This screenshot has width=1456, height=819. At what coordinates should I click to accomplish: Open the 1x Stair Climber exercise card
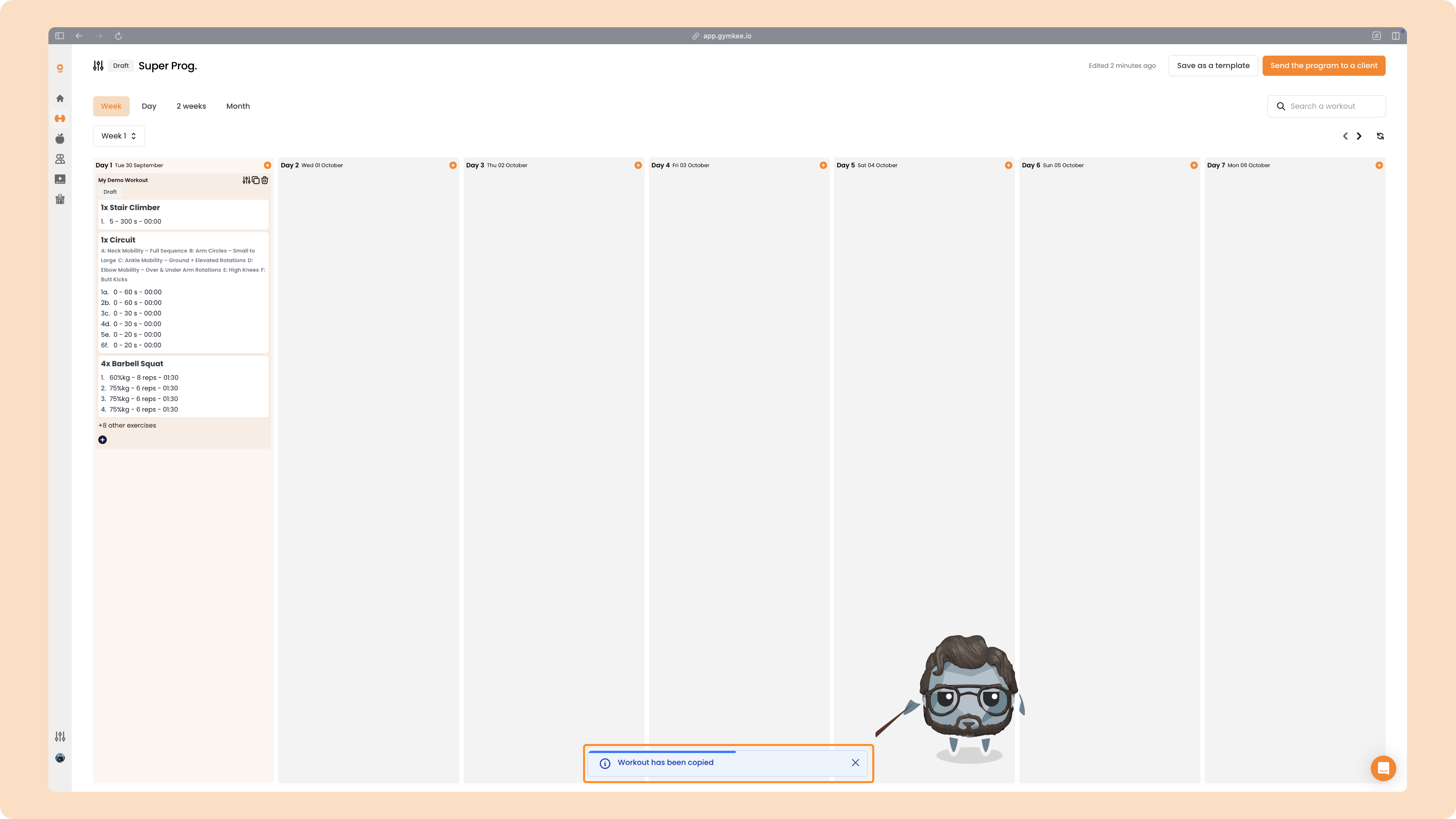[183, 214]
